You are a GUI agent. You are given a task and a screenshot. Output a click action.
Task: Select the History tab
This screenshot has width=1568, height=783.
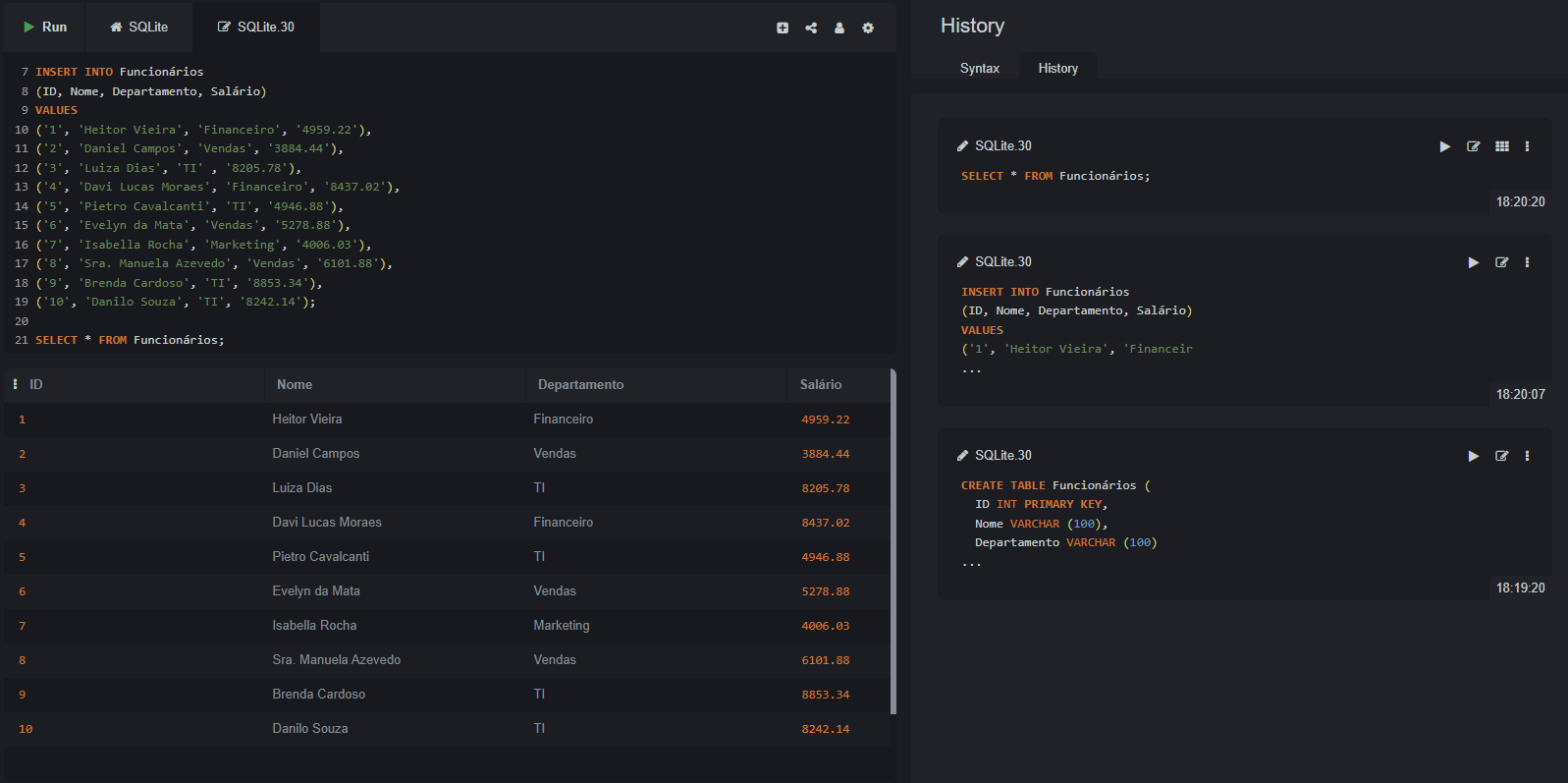click(x=1058, y=68)
